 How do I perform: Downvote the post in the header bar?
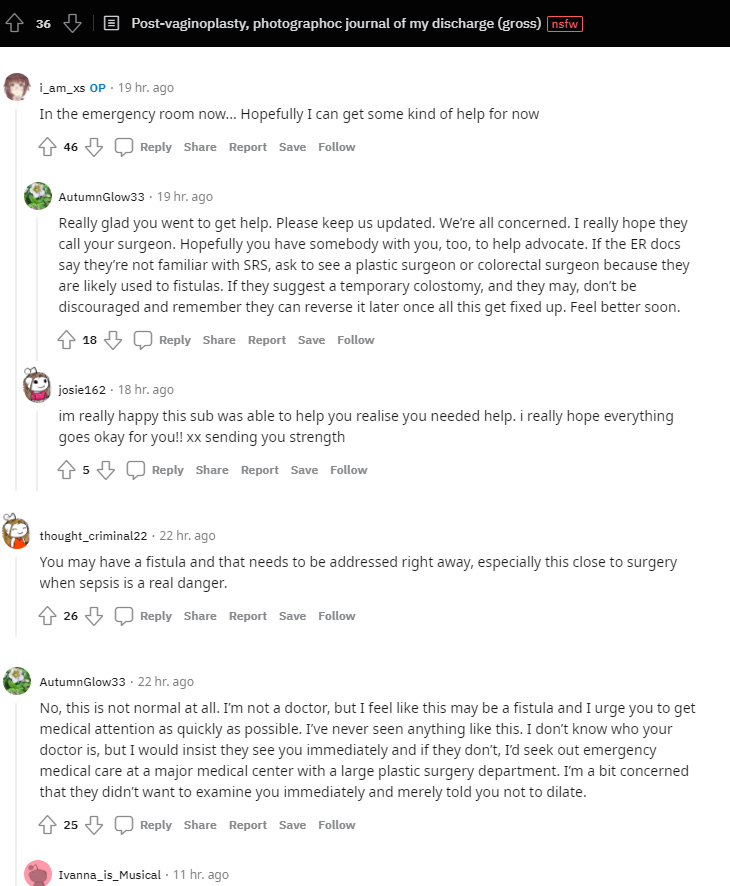pyautogui.click(x=72, y=23)
